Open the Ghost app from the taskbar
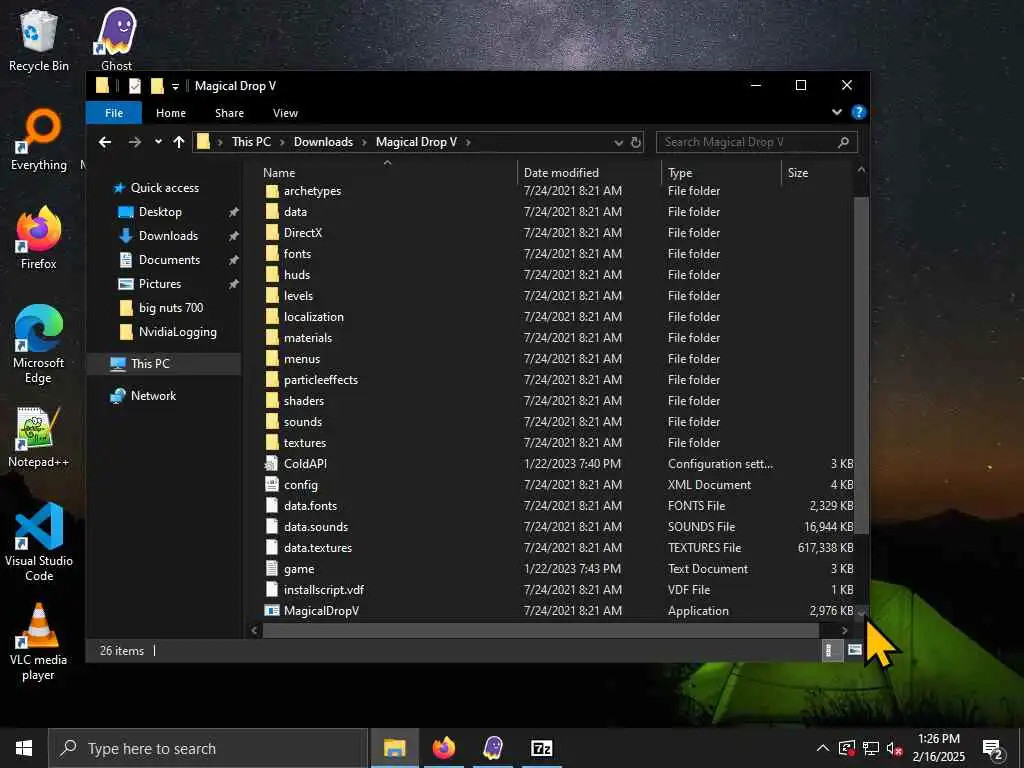This screenshot has width=1024, height=768. point(492,748)
